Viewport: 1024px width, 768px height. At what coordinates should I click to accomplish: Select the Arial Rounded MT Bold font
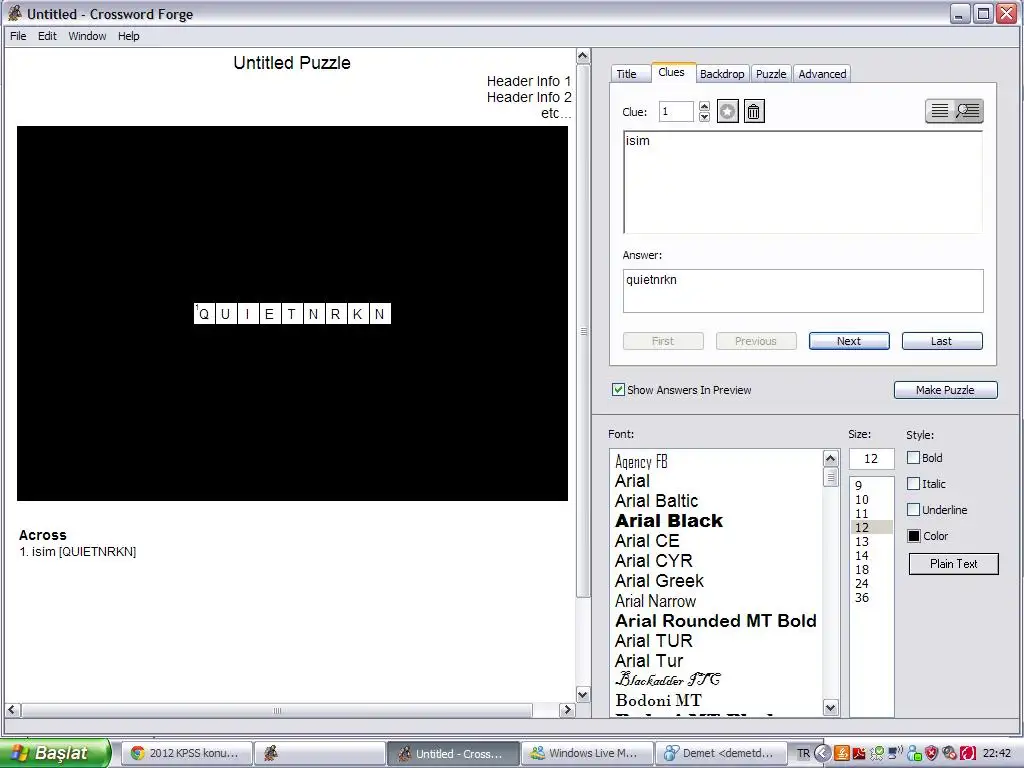coord(716,620)
